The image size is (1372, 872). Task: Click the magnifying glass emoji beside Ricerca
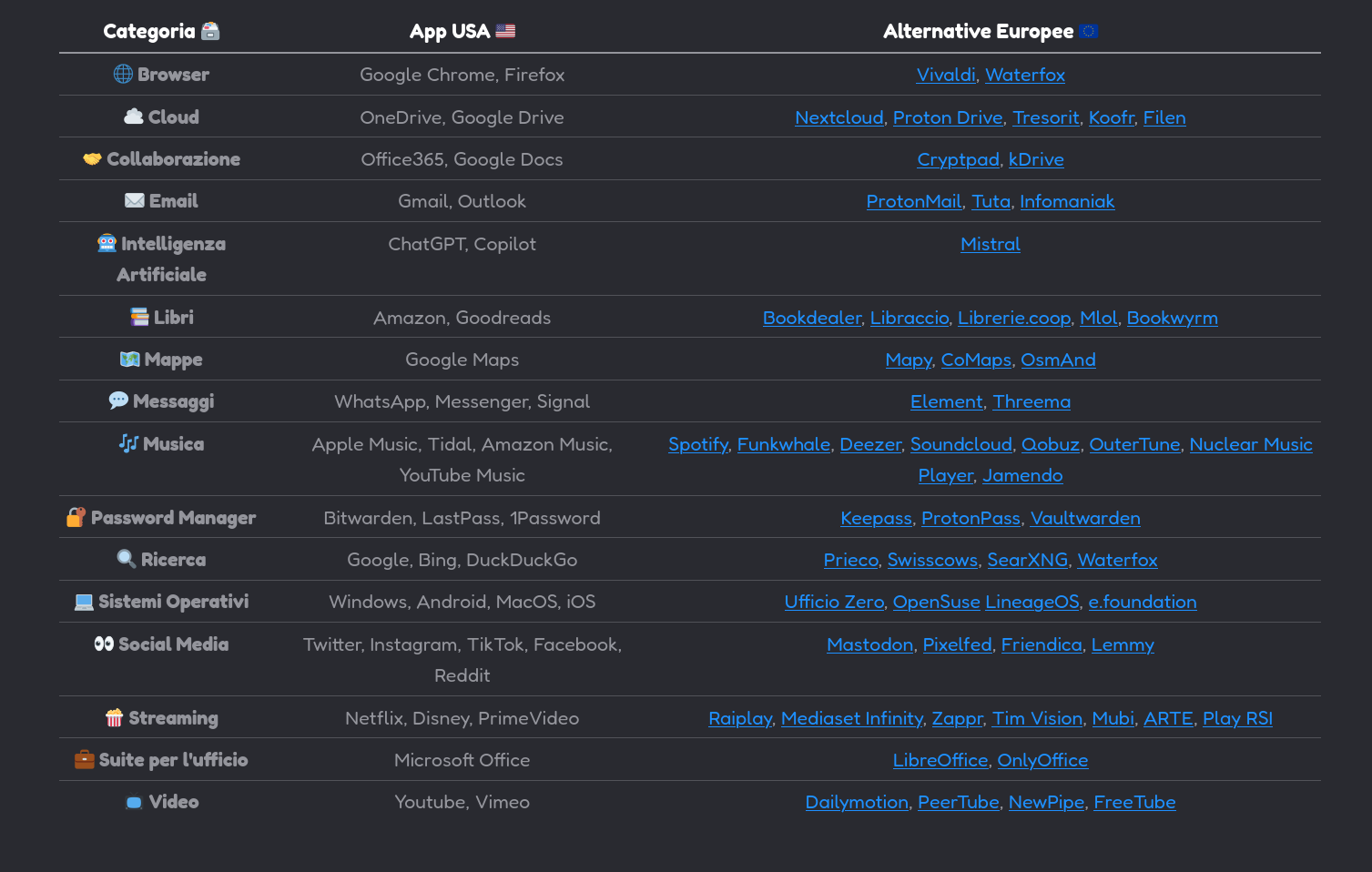pyautogui.click(x=127, y=559)
